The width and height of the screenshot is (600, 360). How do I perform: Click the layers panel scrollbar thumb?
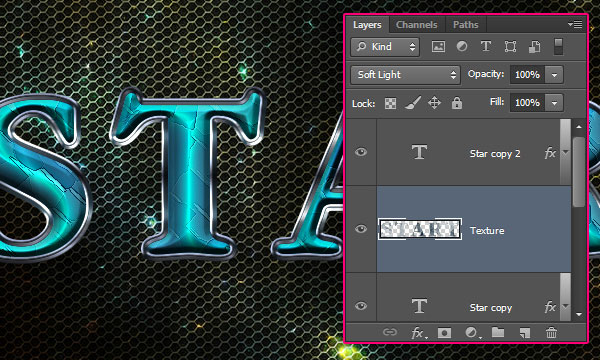click(x=579, y=172)
